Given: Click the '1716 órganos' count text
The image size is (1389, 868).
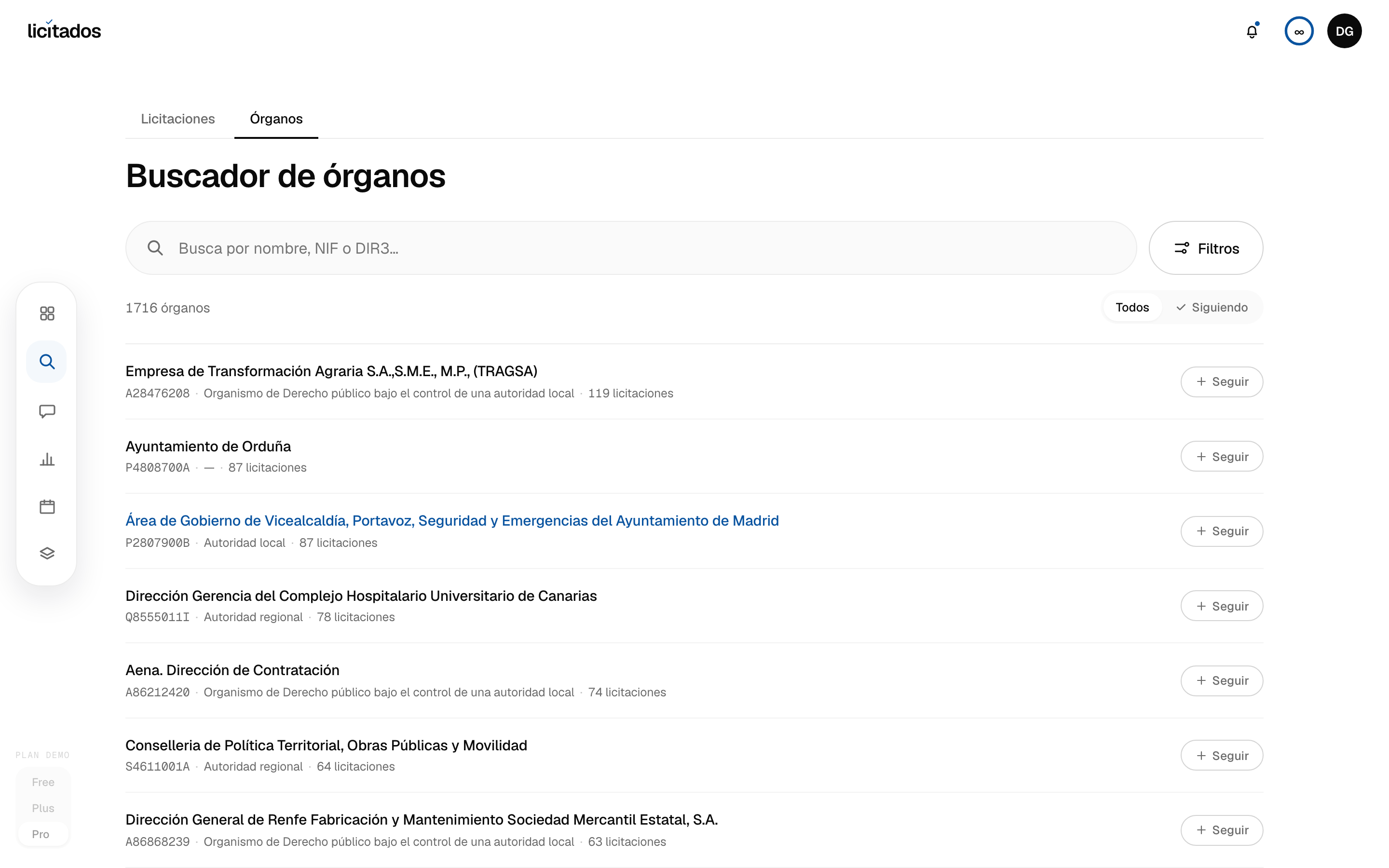Looking at the screenshot, I should tap(168, 308).
